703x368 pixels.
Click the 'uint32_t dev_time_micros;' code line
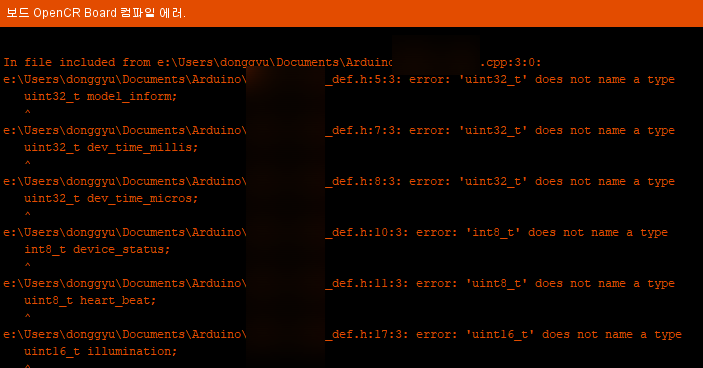(x=111, y=199)
